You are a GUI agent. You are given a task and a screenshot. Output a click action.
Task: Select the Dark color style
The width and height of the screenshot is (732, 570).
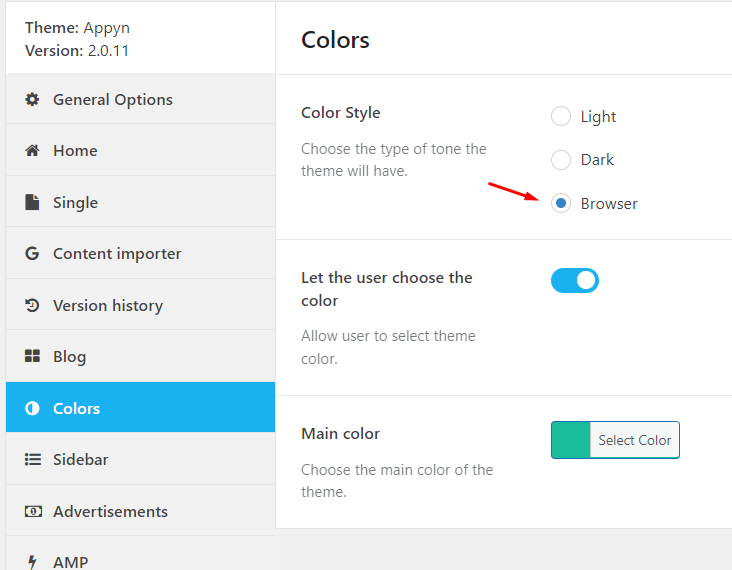click(x=561, y=160)
